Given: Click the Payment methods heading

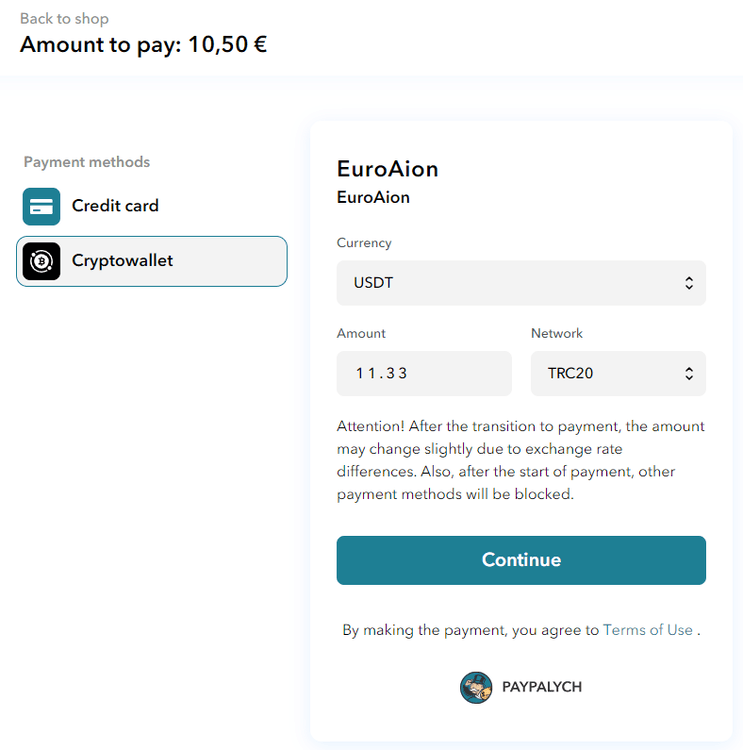Looking at the screenshot, I should click(87, 162).
